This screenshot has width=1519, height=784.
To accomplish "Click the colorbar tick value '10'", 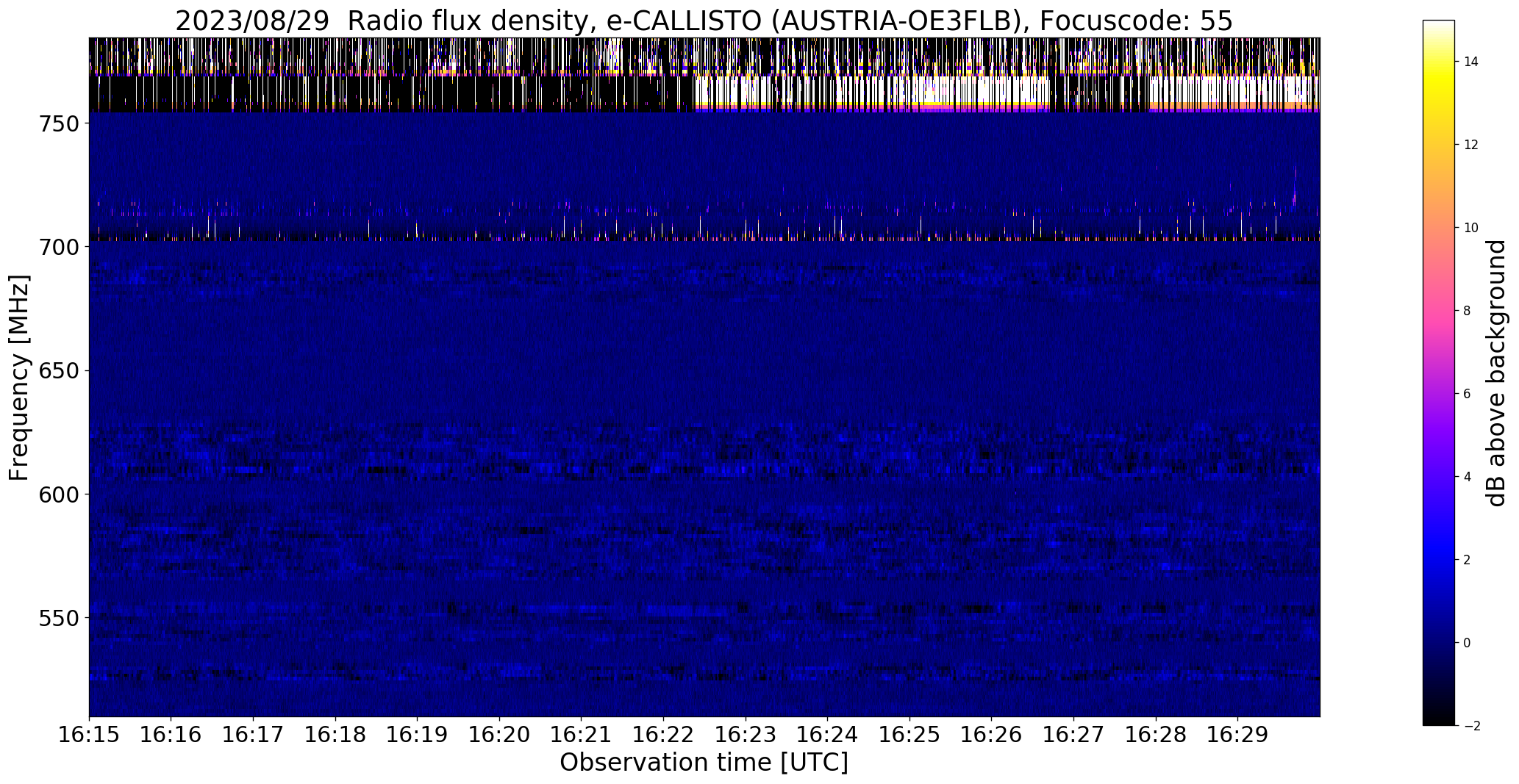I will pyautogui.click(x=1471, y=228).
